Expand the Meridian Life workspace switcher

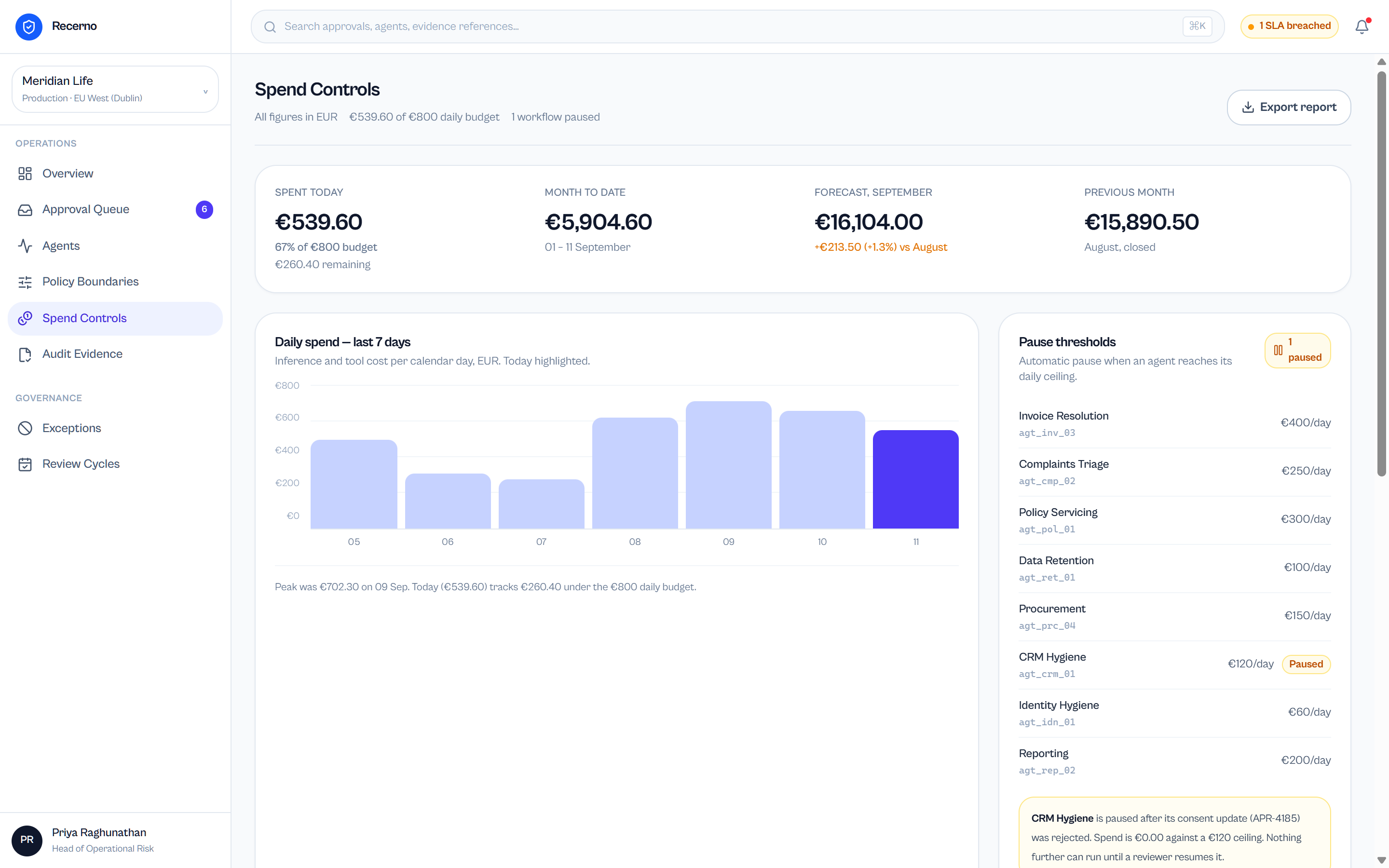pyautogui.click(x=115, y=89)
